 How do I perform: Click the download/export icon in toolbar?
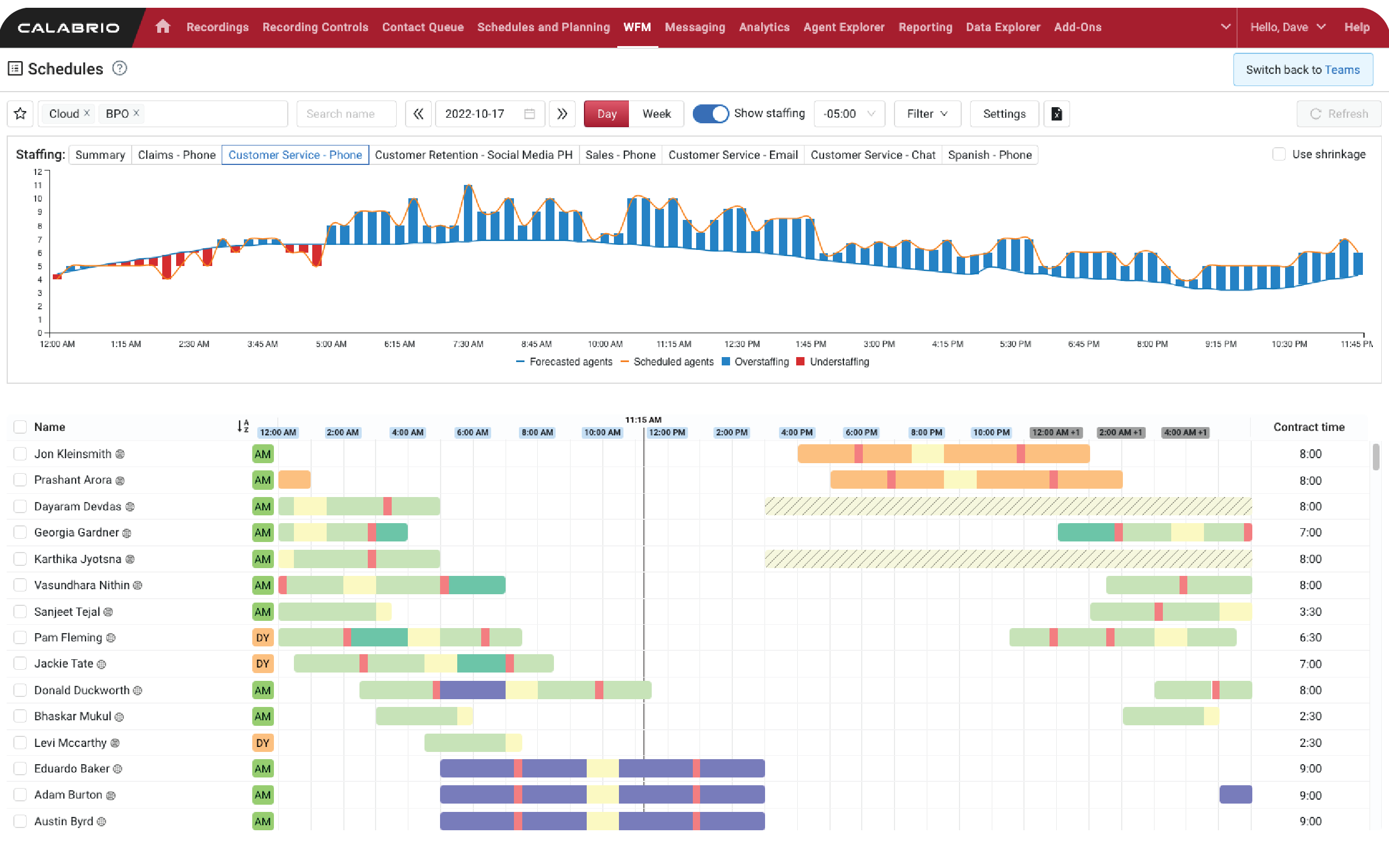click(1056, 113)
